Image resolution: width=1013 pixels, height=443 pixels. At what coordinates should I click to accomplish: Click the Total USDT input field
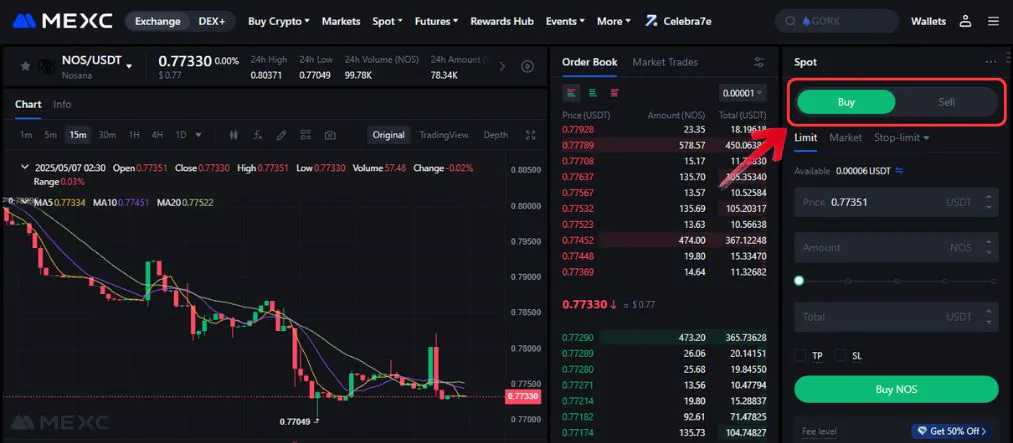coord(896,317)
